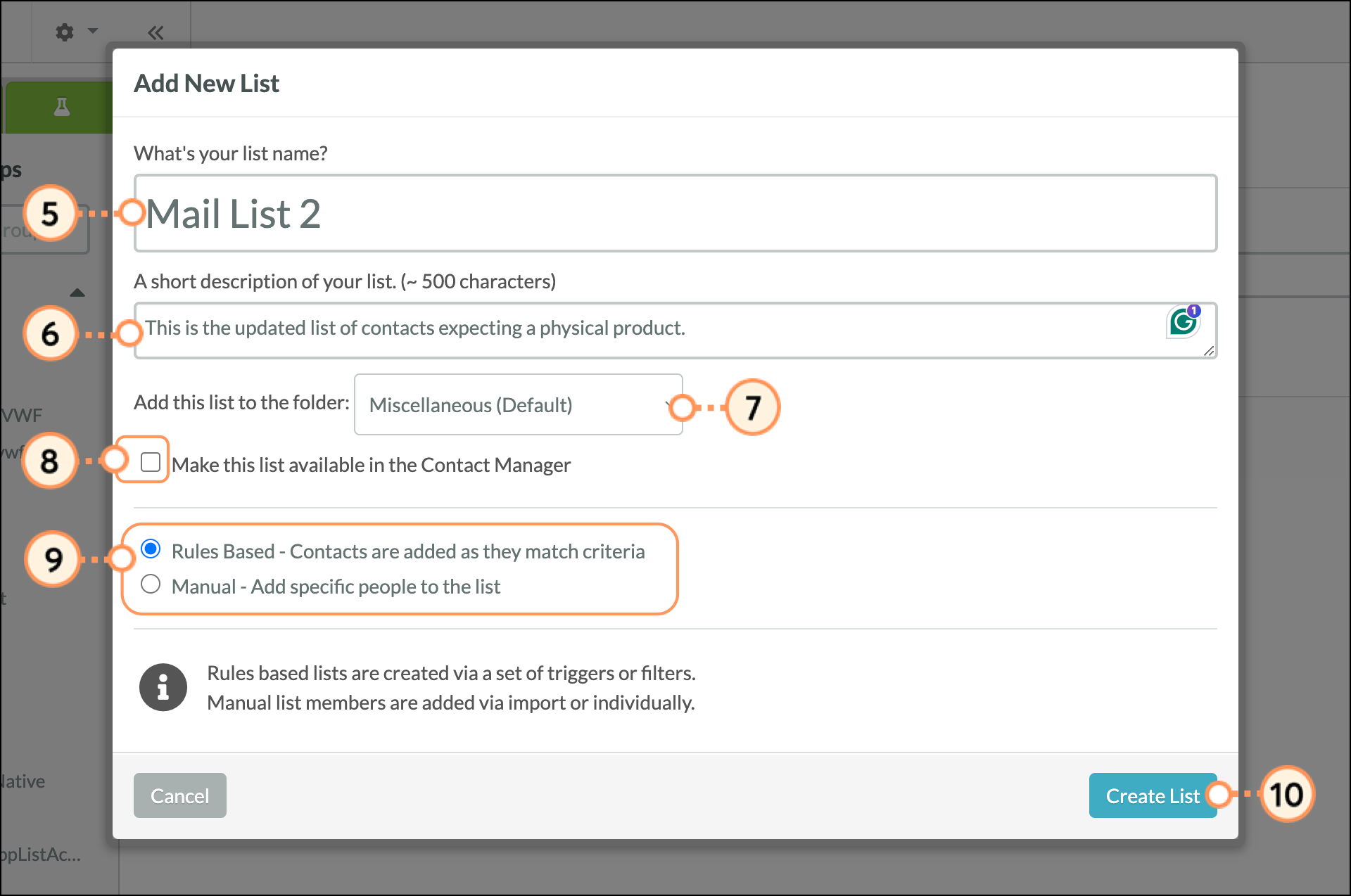Click the settings gear icon
Image resolution: width=1351 pixels, height=896 pixels.
tap(65, 32)
